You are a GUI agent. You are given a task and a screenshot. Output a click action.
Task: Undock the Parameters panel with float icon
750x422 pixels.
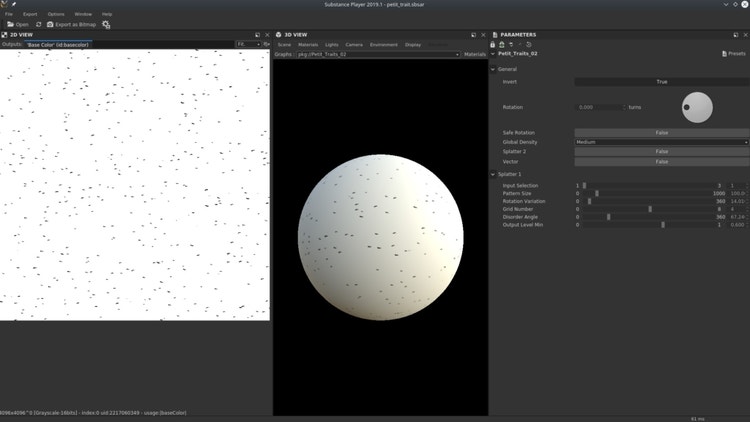pyautogui.click(x=735, y=35)
